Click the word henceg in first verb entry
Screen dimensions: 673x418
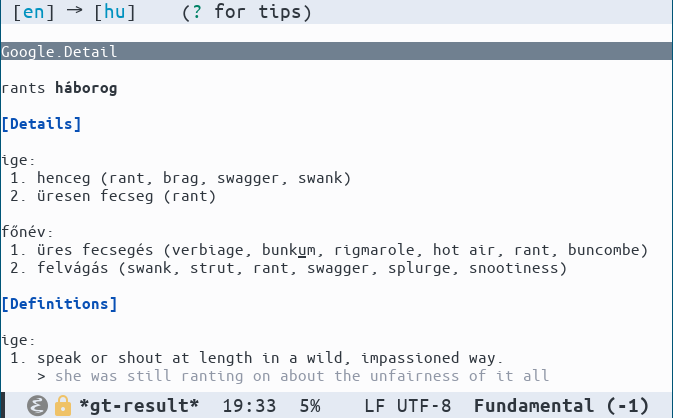pyautogui.click(x=64, y=178)
